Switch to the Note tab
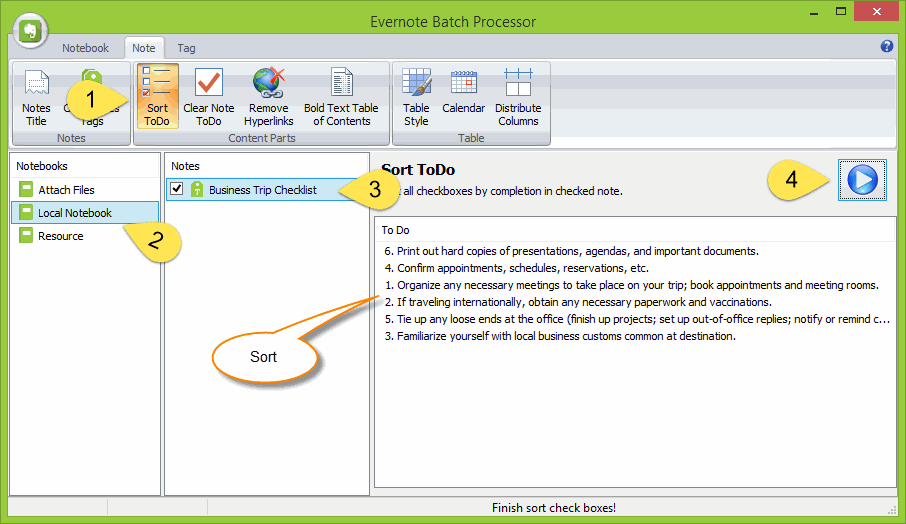 pos(143,48)
